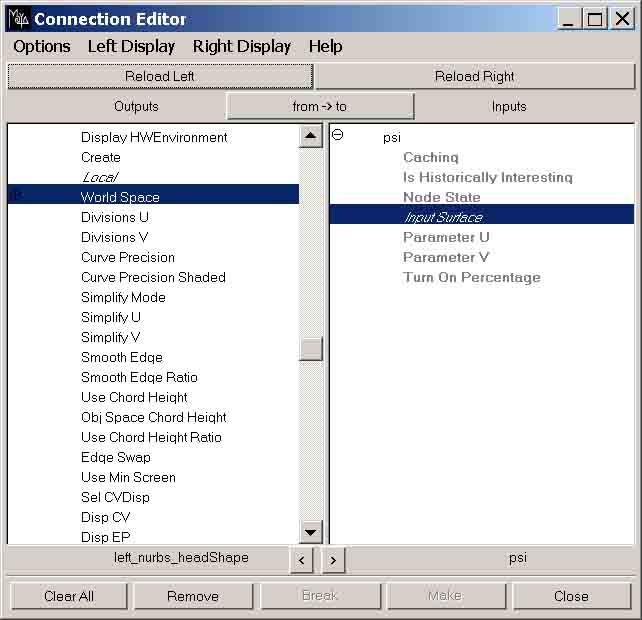This screenshot has height=620, width=642.
Task: Toggle the from -> to direction button
Action: (x=320, y=106)
